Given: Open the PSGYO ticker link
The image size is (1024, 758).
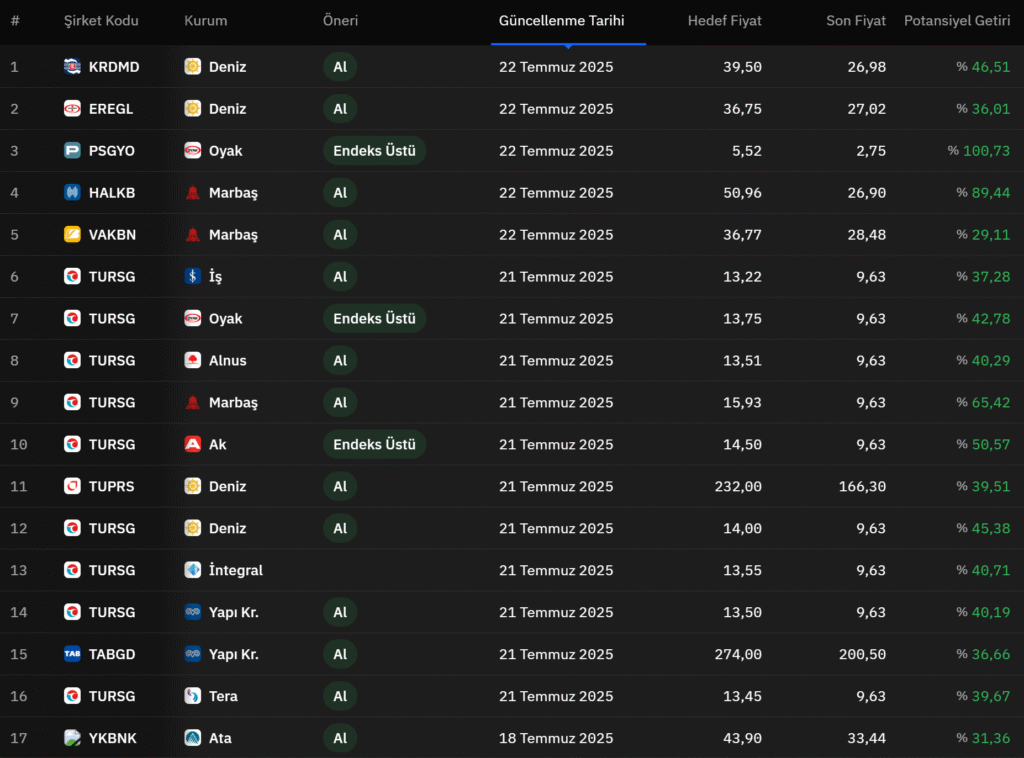Looking at the screenshot, I should click(112, 151).
